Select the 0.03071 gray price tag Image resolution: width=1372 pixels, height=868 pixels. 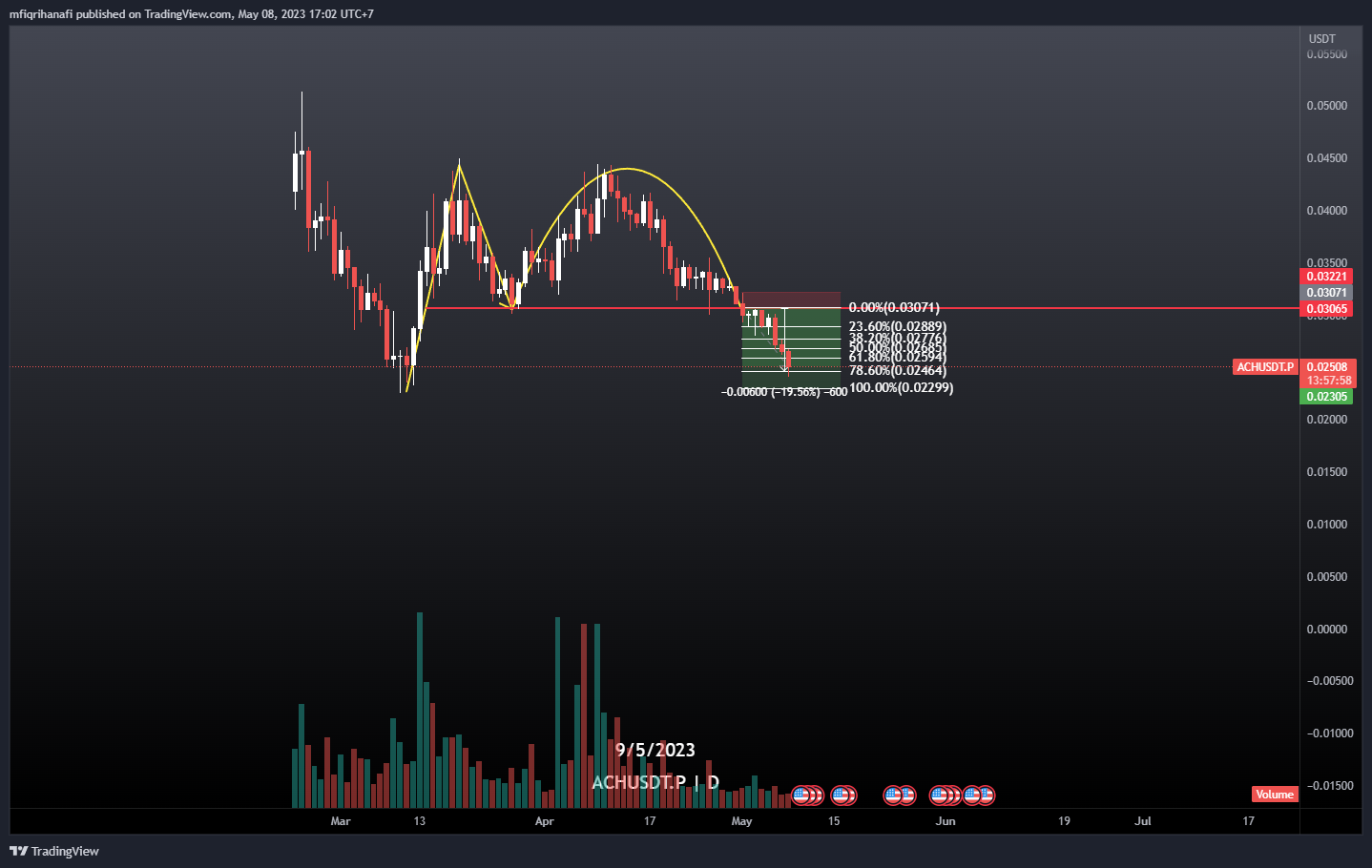[1326, 293]
